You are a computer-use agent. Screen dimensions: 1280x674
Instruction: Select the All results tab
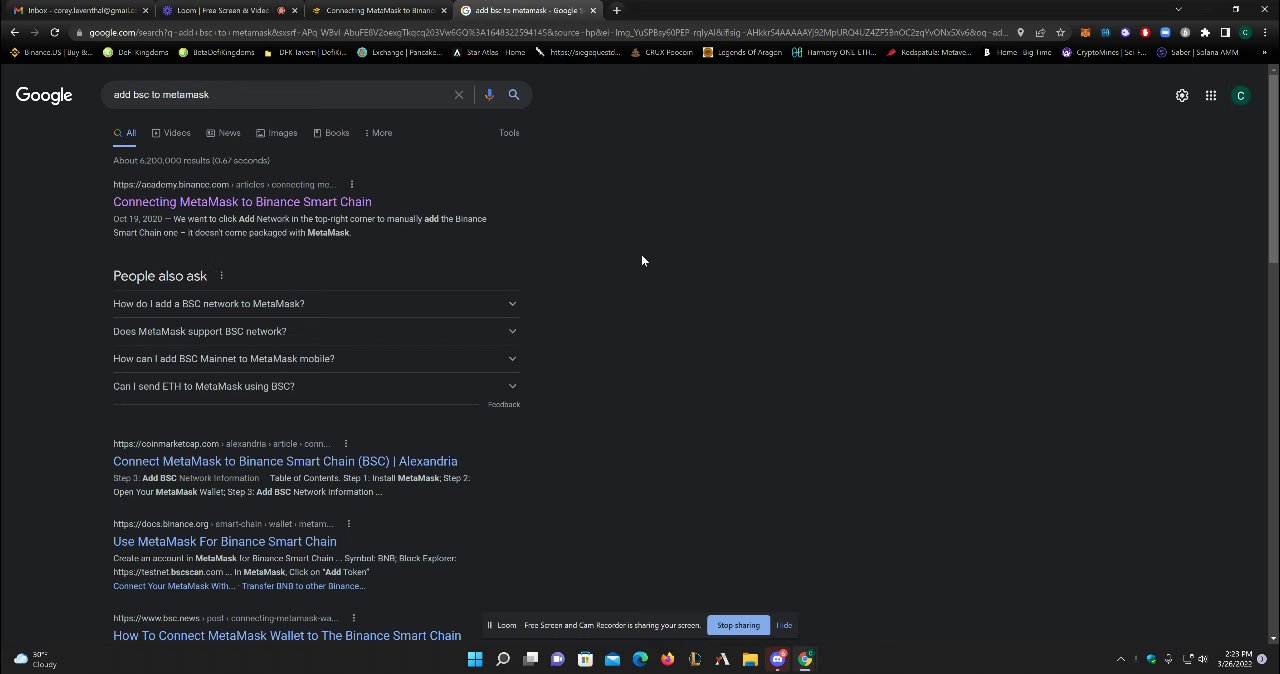point(125,133)
